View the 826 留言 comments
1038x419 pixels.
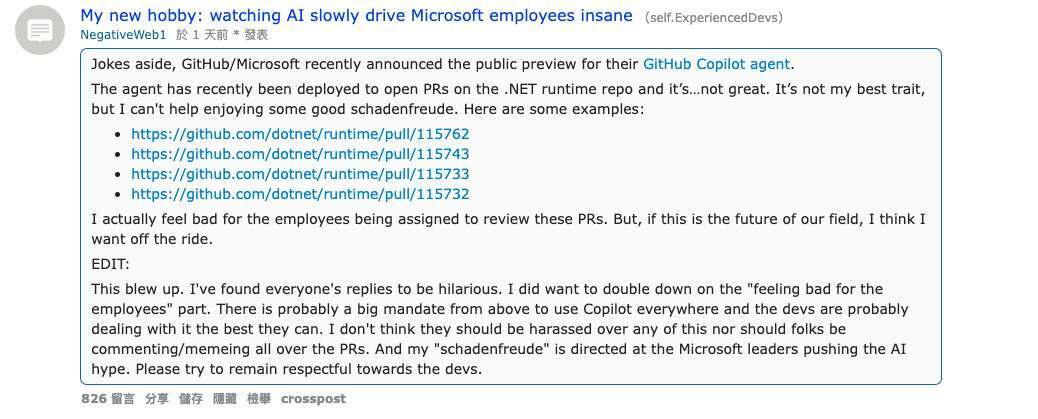[107, 398]
